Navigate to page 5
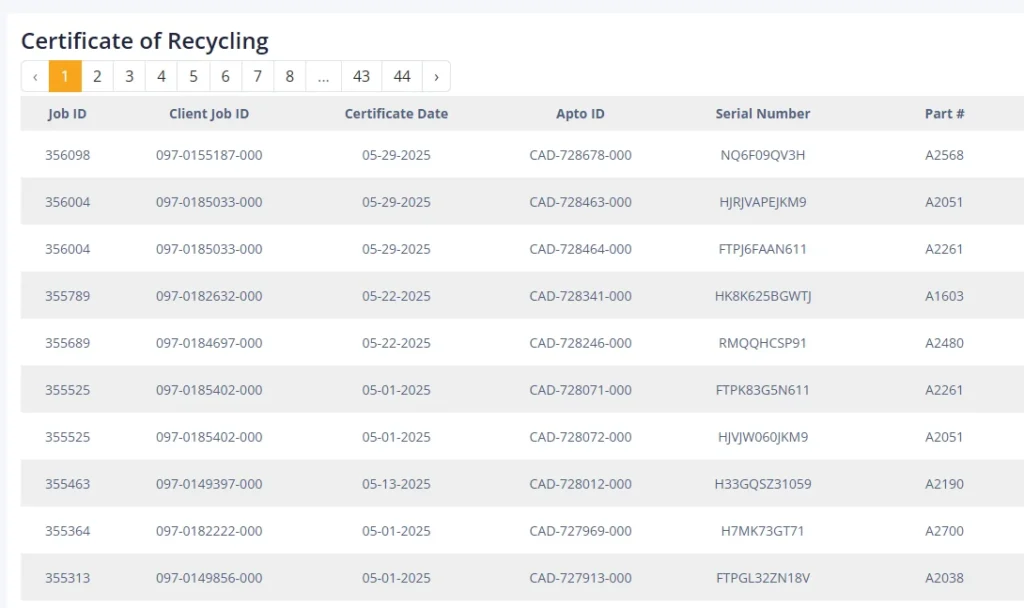Viewport: 1024px width, 608px height. pyautogui.click(x=193, y=76)
